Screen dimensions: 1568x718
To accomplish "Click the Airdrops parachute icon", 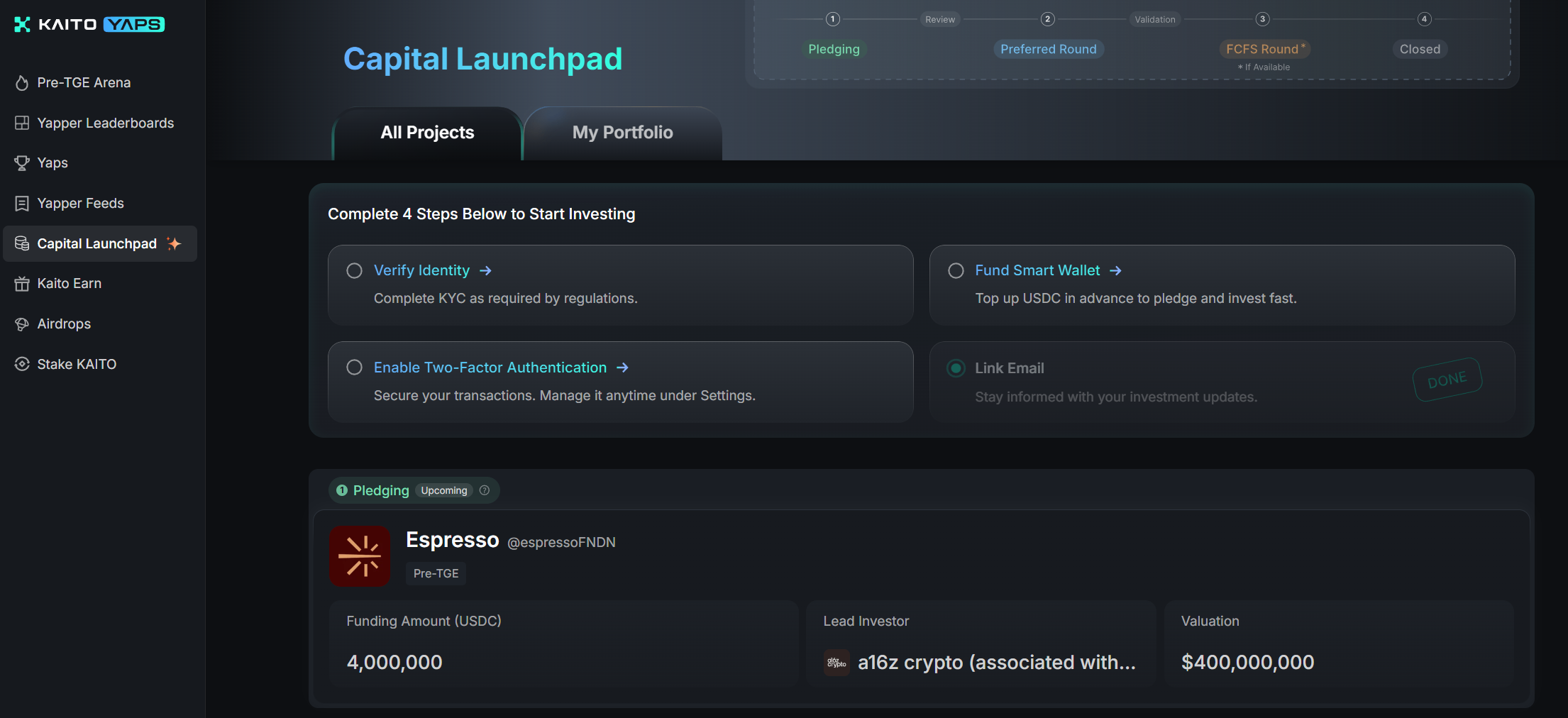I will (x=22, y=324).
